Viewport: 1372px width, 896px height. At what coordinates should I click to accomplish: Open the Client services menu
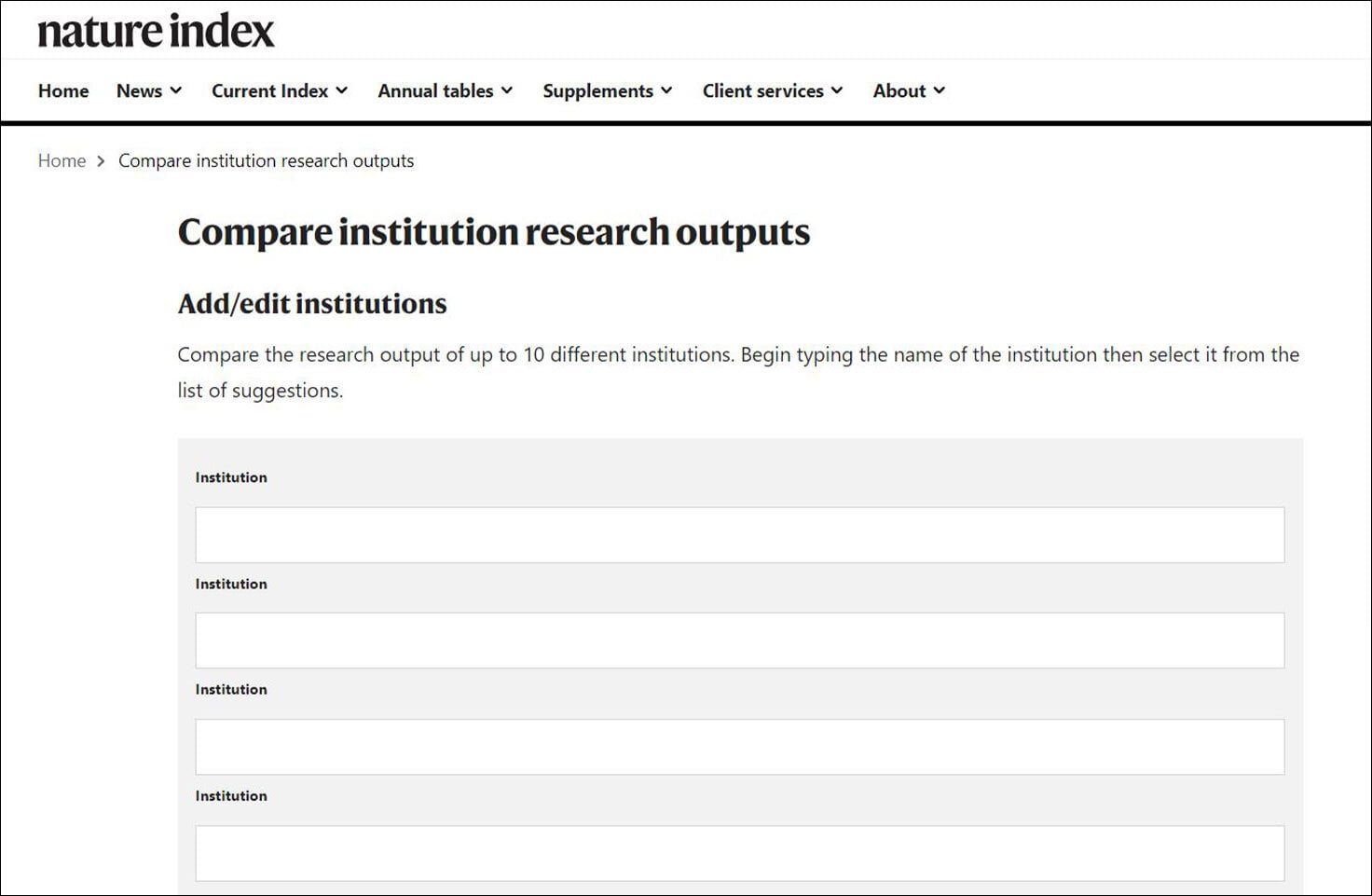[762, 90]
